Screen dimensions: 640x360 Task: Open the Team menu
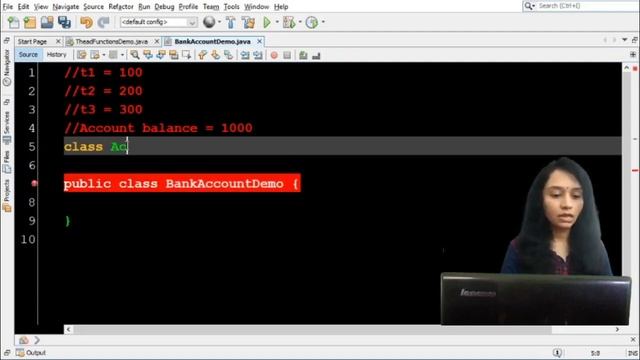(x=211, y=7)
